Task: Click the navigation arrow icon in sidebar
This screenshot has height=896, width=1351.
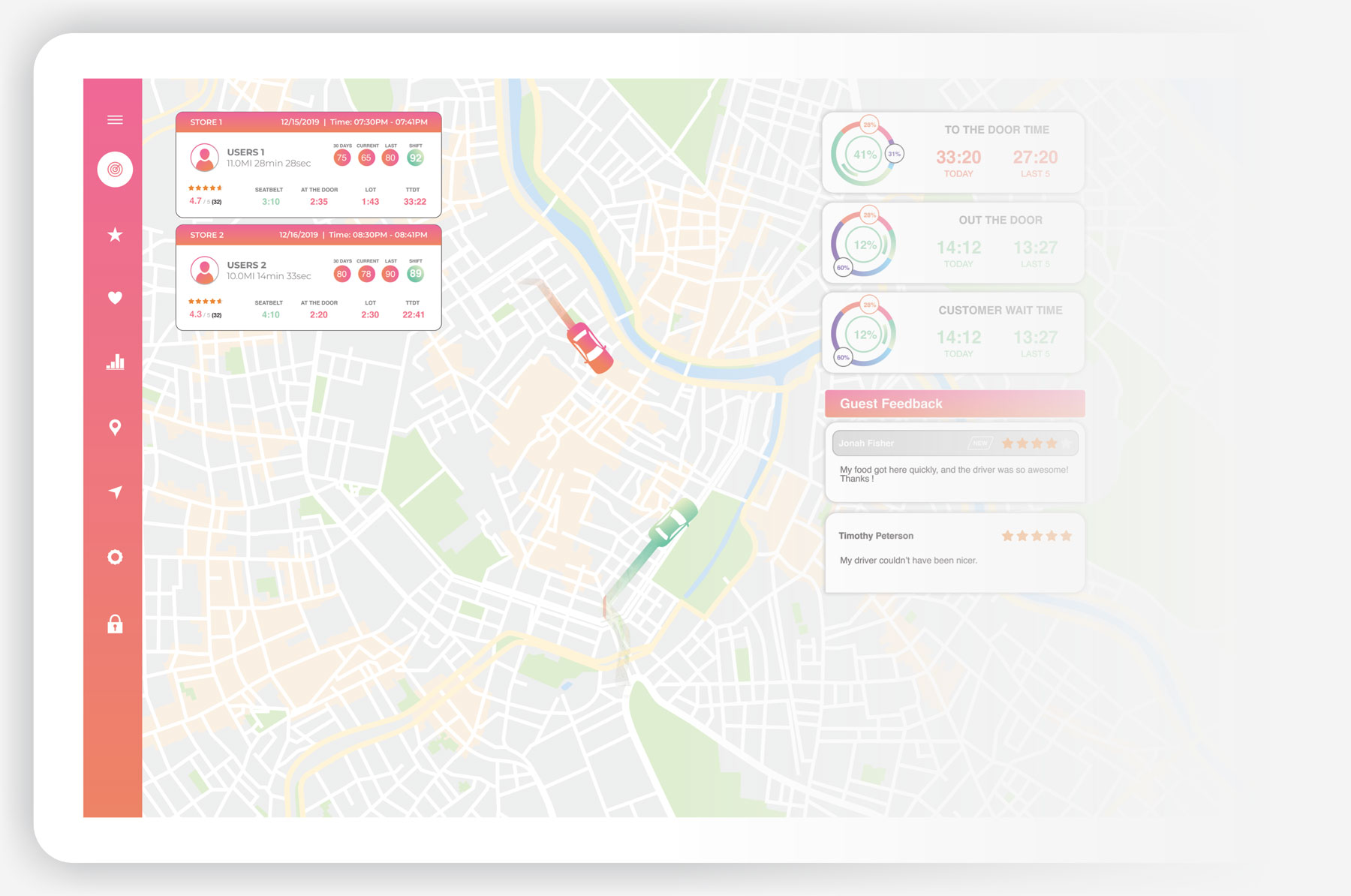Action: coord(115,492)
